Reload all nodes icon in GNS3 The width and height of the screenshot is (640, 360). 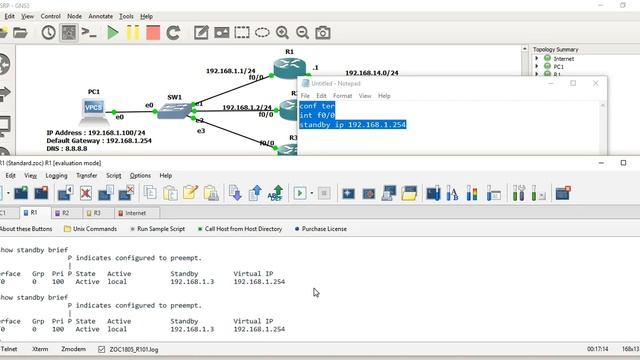click(x=173, y=32)
